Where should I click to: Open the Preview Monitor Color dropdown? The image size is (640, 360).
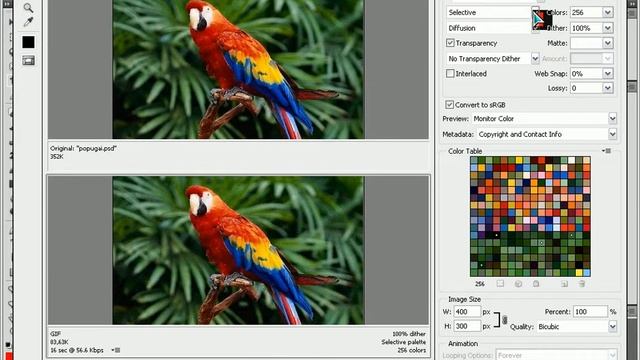coord(544,118)
